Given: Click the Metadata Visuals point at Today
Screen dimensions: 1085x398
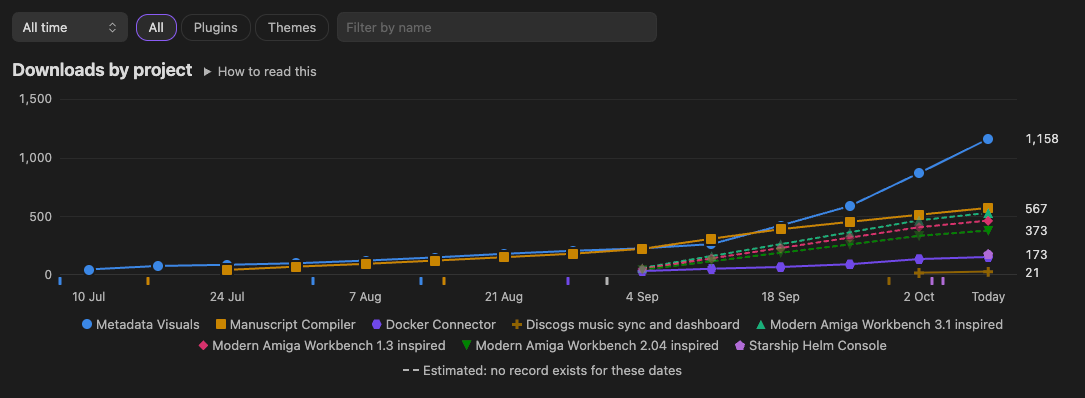Looking at the screenshot, I should point(988,139).
